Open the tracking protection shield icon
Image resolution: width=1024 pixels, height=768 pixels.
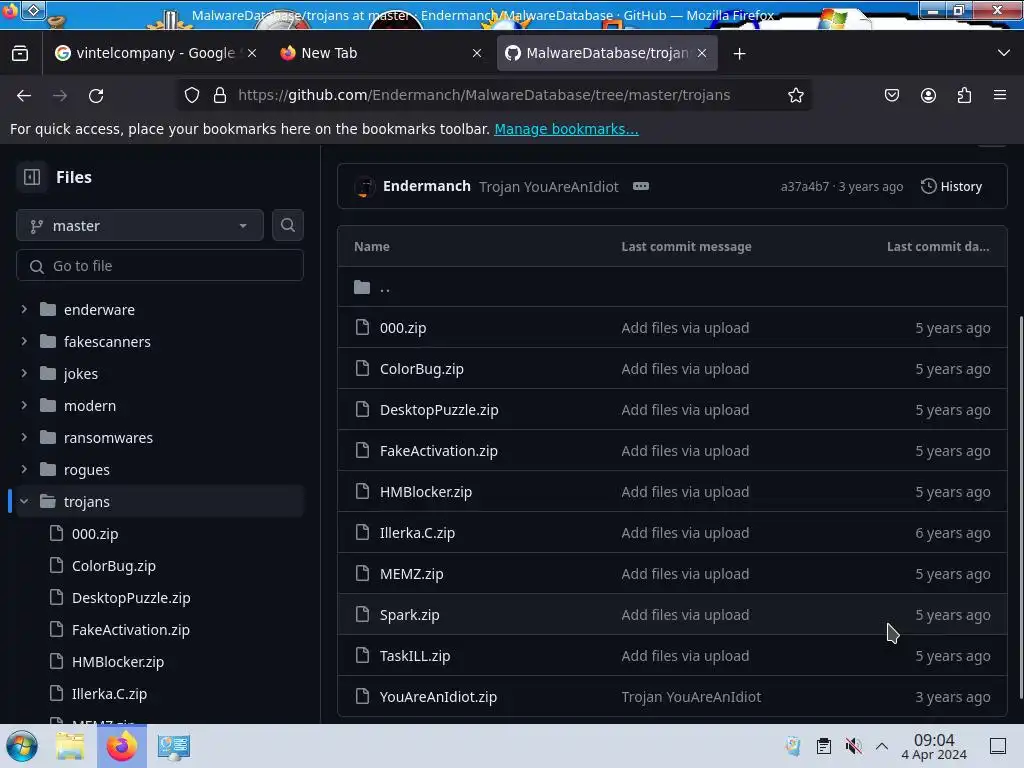tap(191, 95)
